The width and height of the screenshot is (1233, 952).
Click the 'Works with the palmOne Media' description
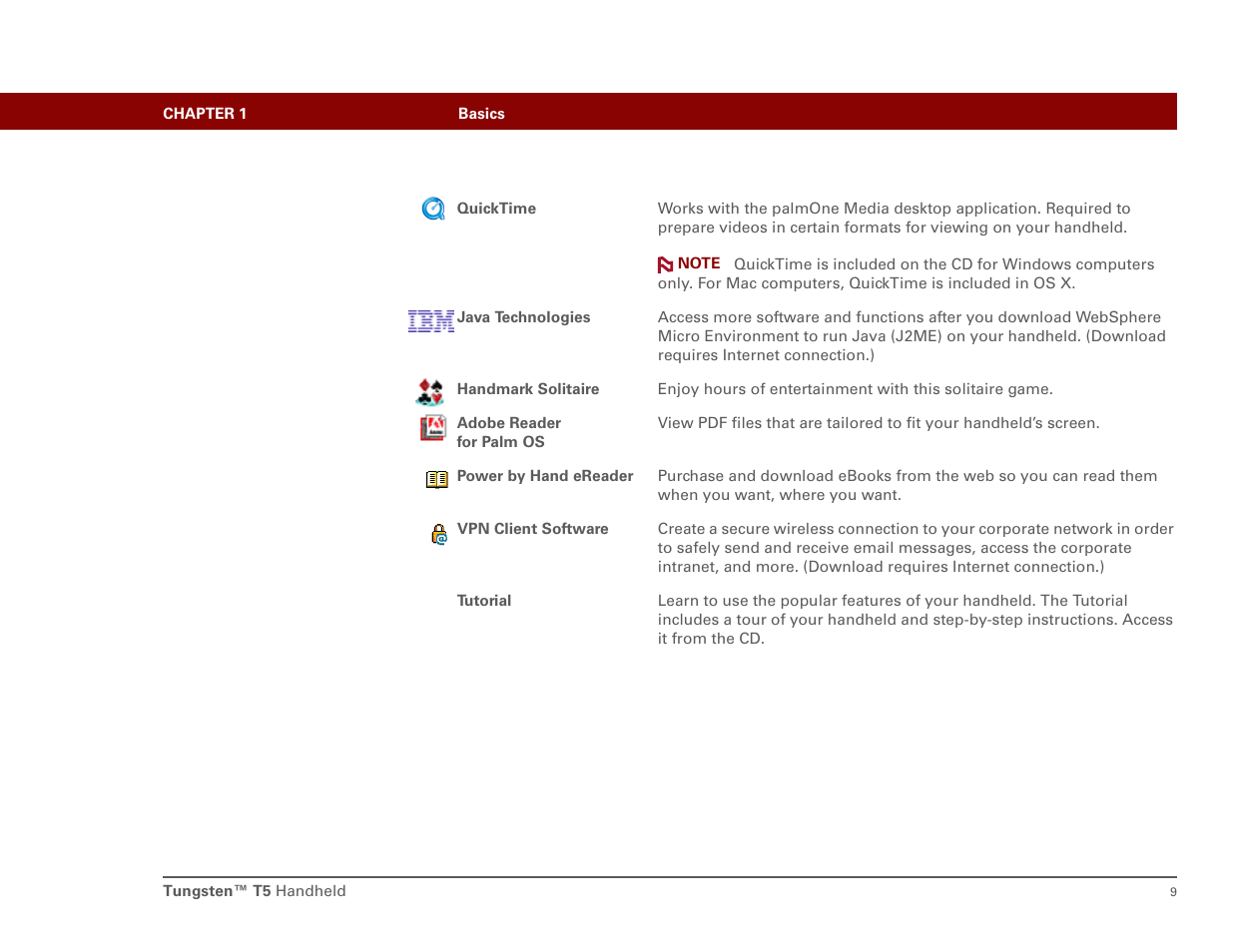895,218
